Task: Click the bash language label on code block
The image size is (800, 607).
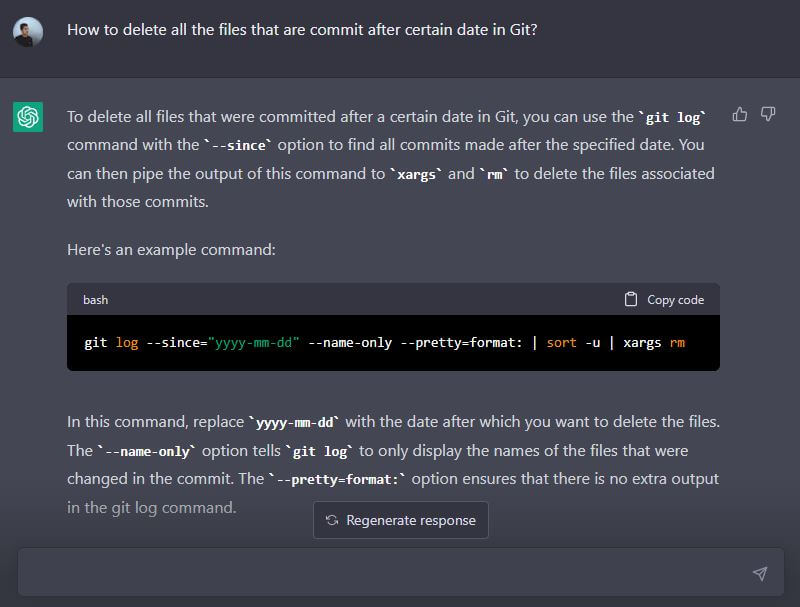Action: 96,300
